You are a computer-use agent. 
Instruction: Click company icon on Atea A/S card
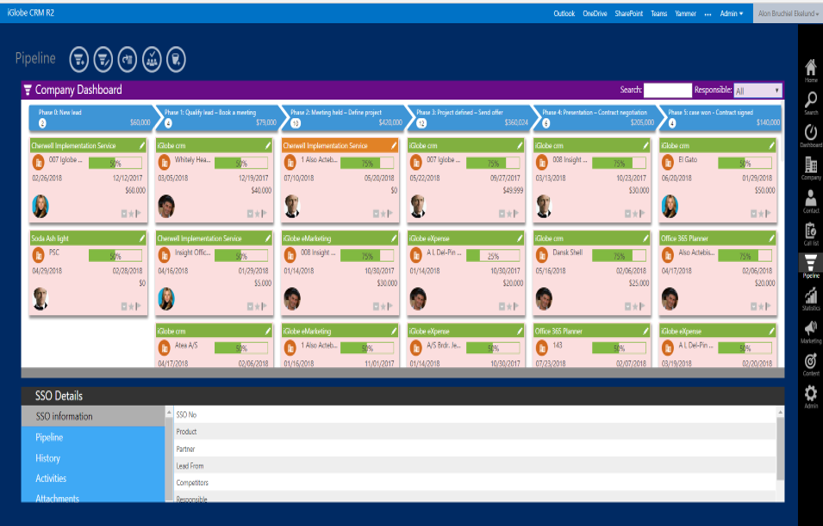click(x=164, y=348)
